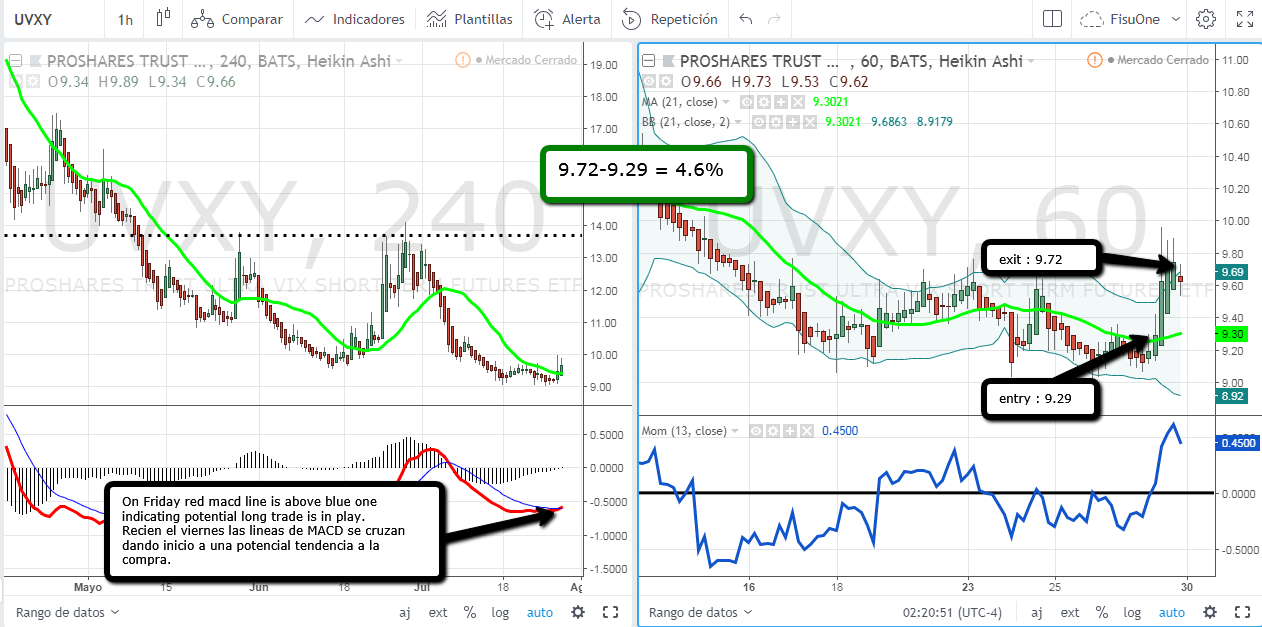
Task: Click the Comparar compare symbols button
Action: 236,19
